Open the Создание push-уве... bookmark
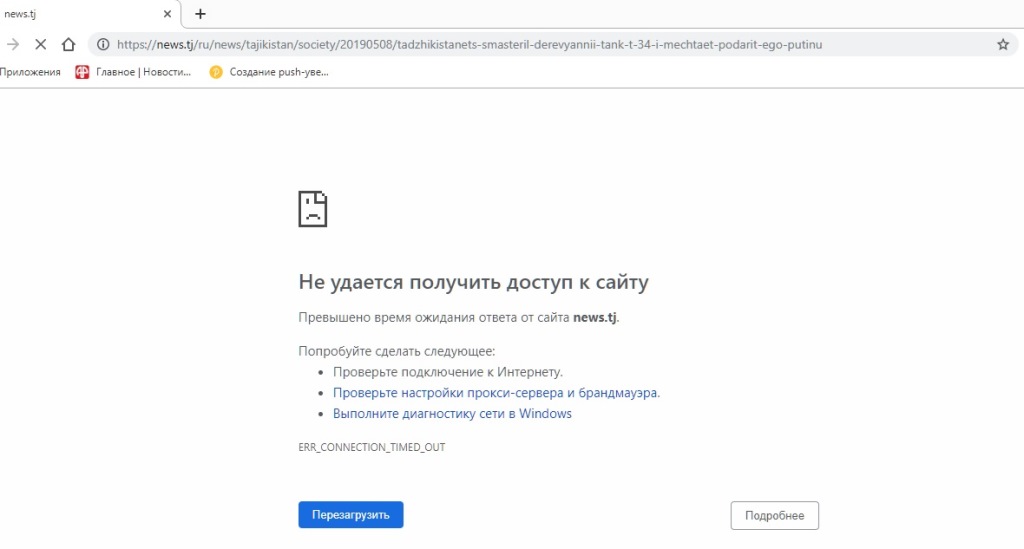Viewport: 1024px width, 549px height. pyautogui.click(x=269, y=72)
